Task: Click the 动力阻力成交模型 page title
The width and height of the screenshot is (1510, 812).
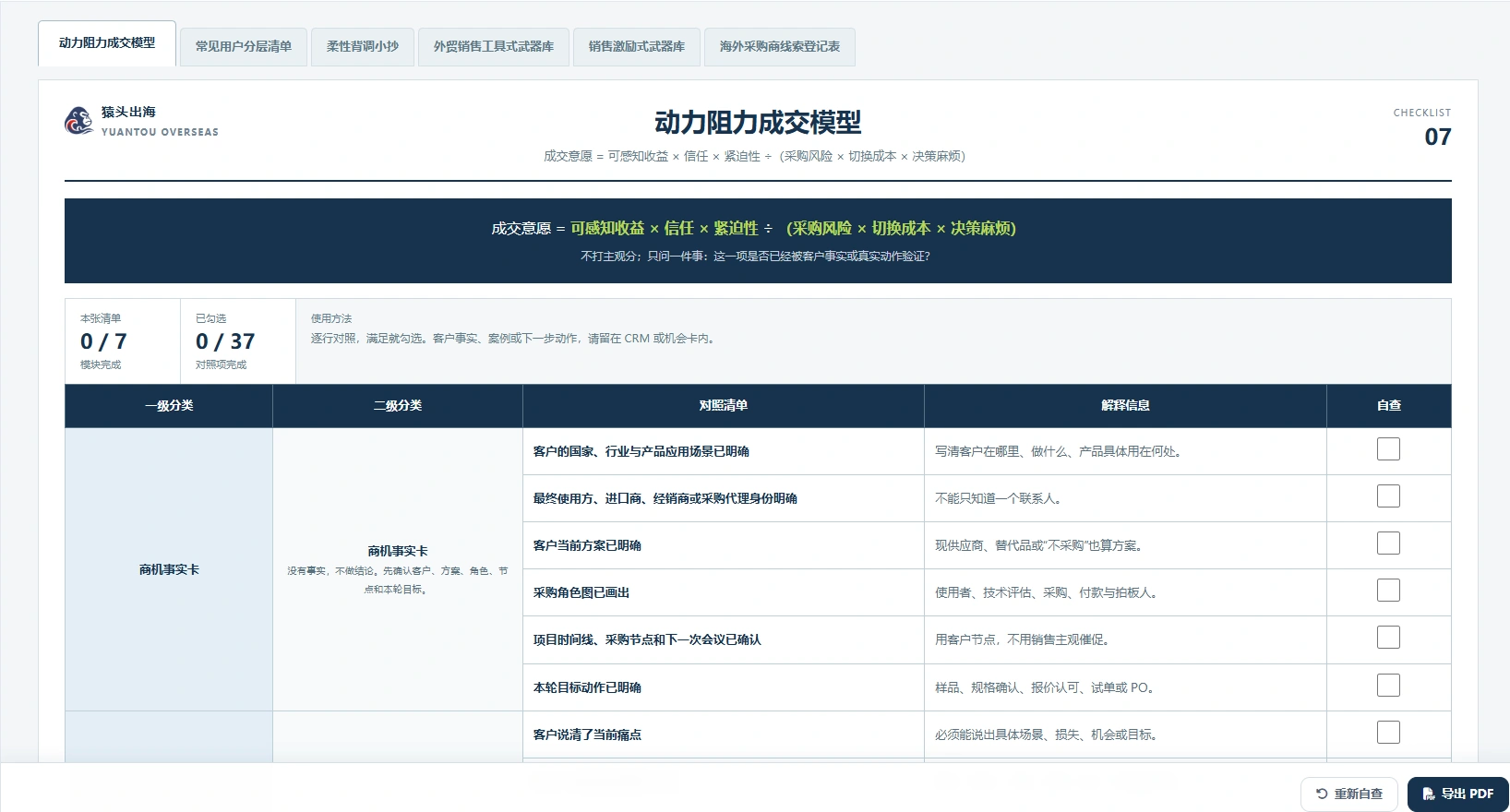Action: point(758,122)
